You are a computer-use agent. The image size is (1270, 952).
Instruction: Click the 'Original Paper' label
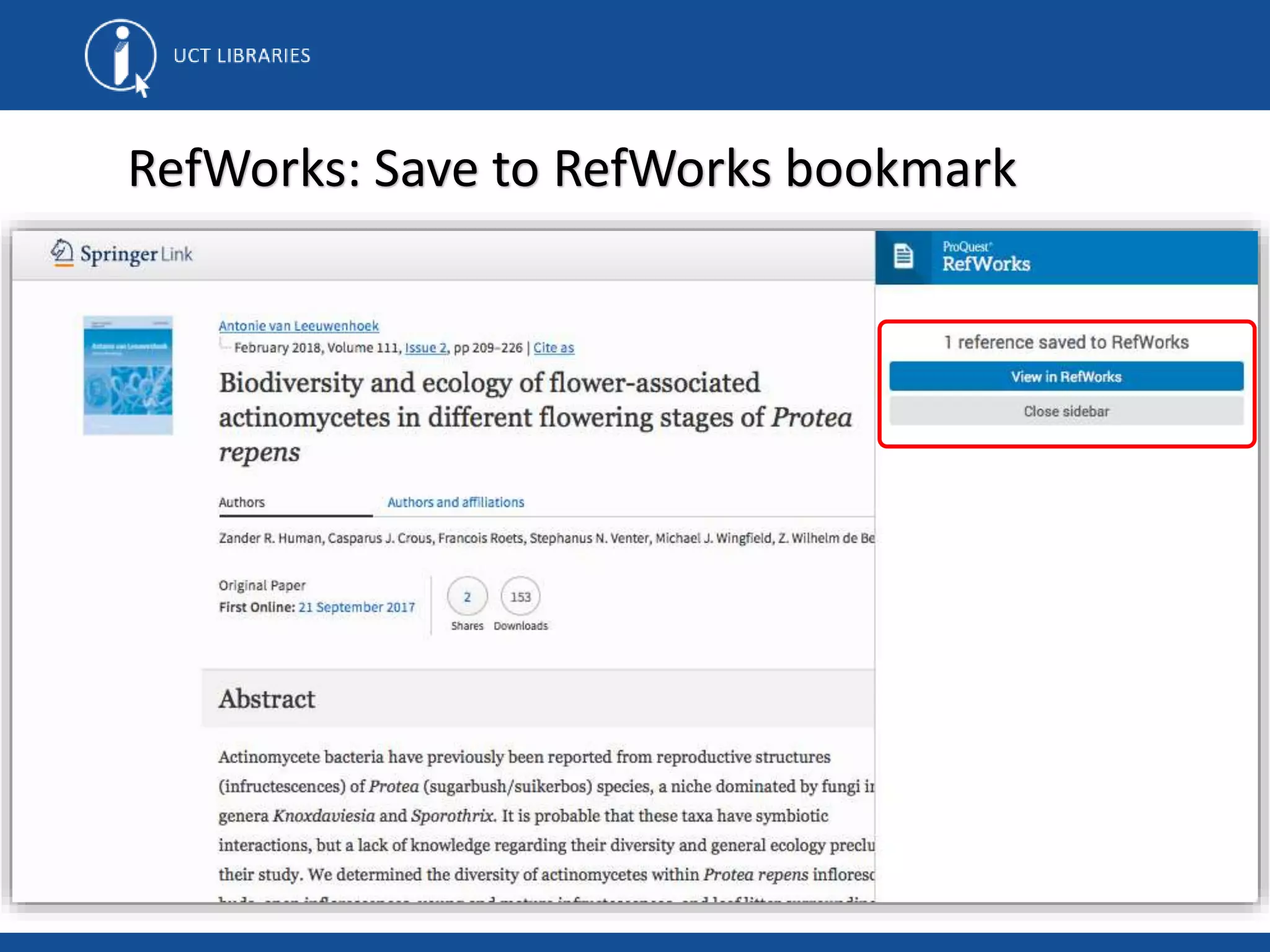[262, 585]
